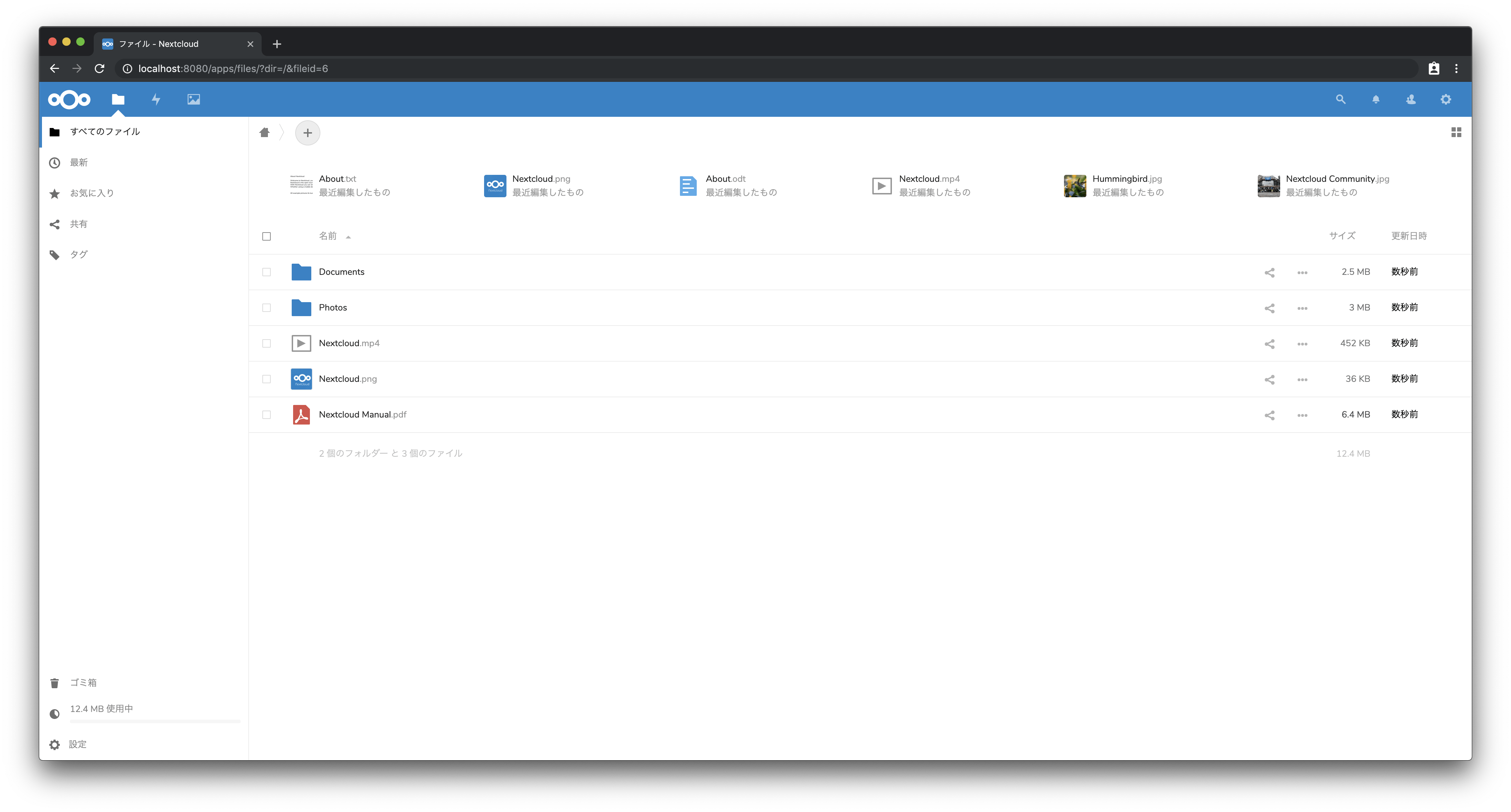The width and height of the screenshot is (1511, 812).
Task: Click the plus new file button
Action: [x=307, y=133]
